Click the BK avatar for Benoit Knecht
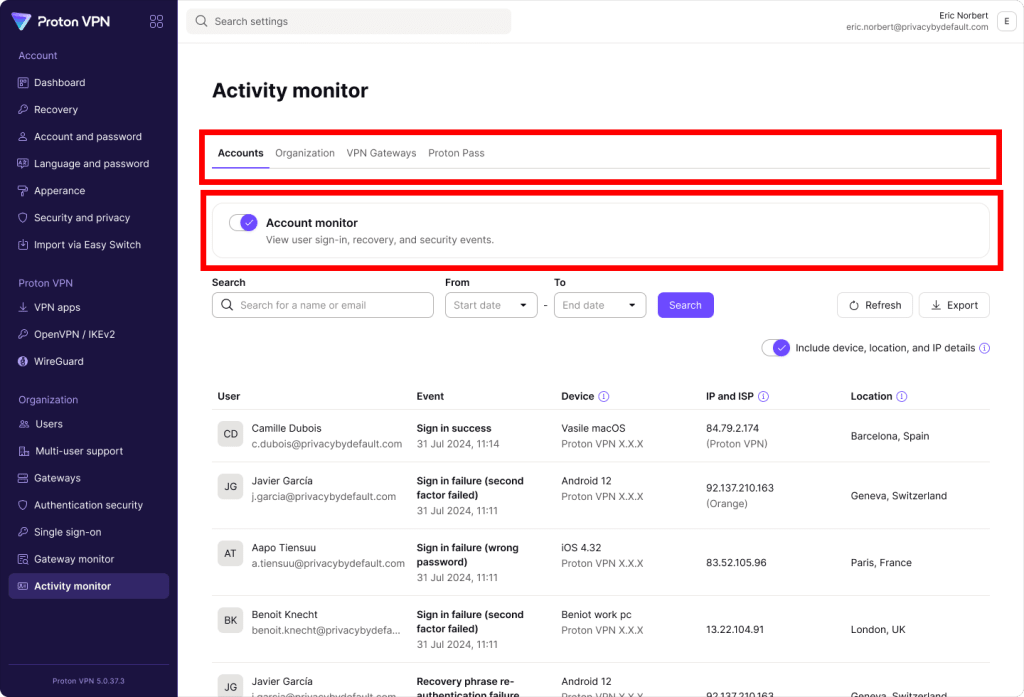This screenshot has width=1024, height=697. (231, 620)
